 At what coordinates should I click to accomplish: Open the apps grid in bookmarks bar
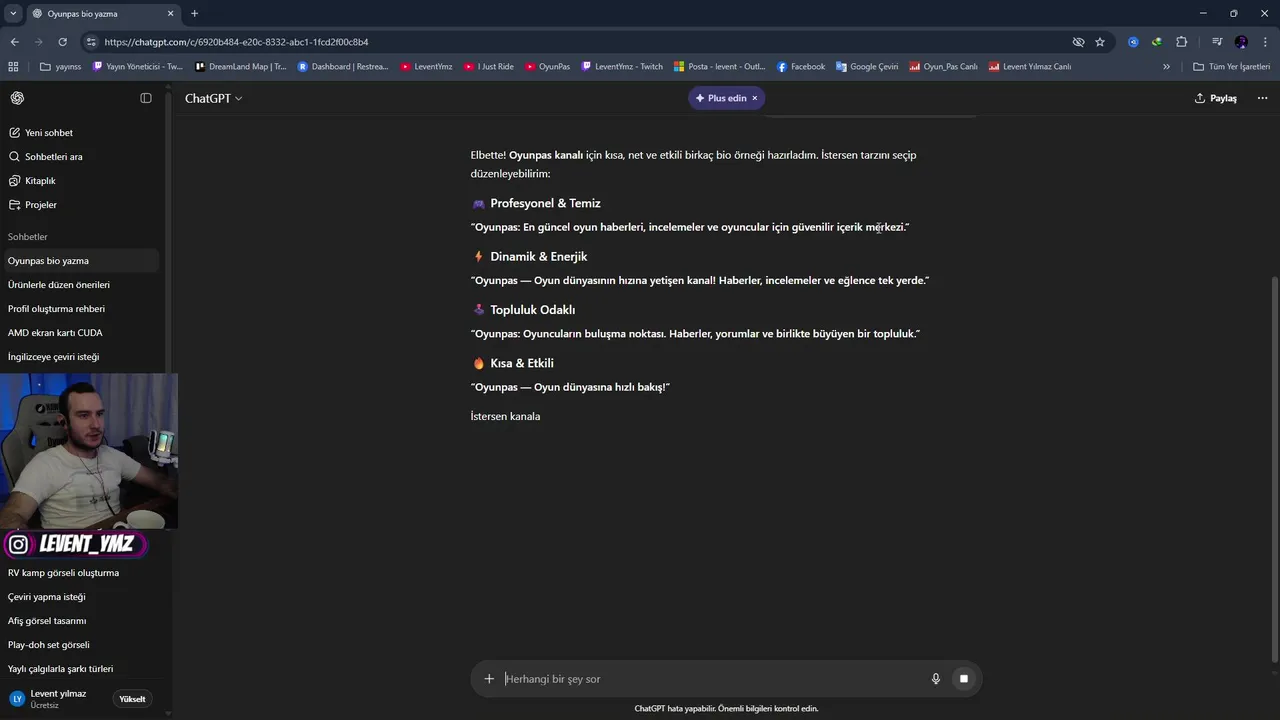[13, 67]
